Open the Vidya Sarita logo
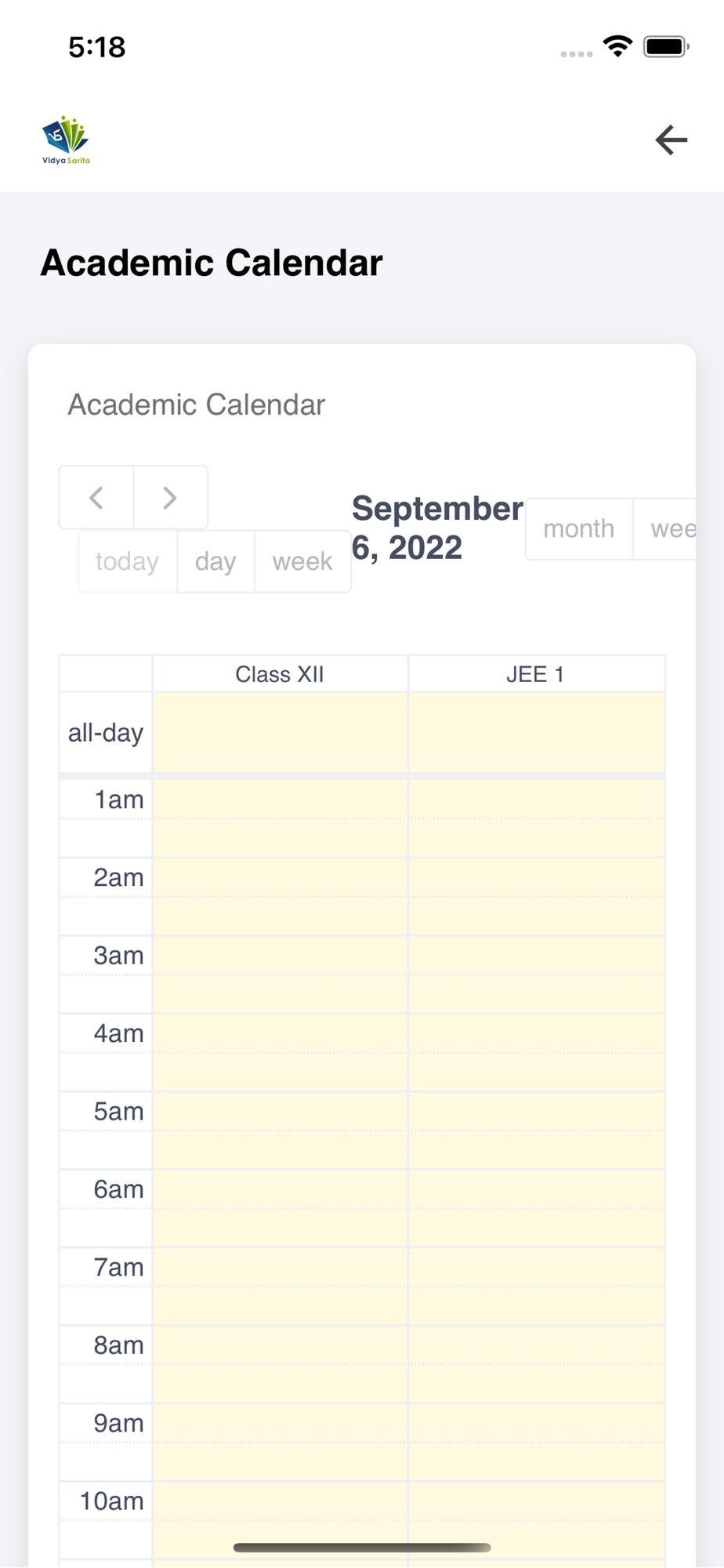The image size is (724, 1568). pos(66,140)
